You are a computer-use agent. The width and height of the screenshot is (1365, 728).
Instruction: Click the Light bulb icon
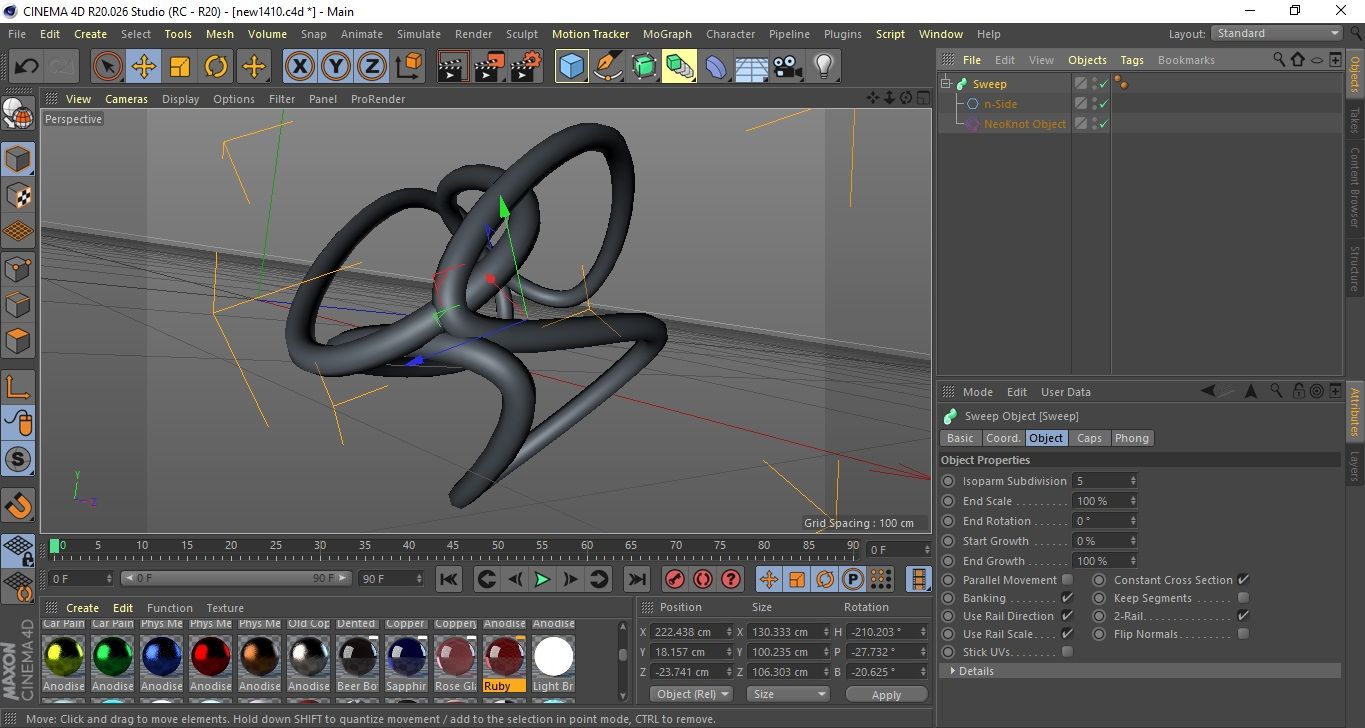tap(823, 67)
